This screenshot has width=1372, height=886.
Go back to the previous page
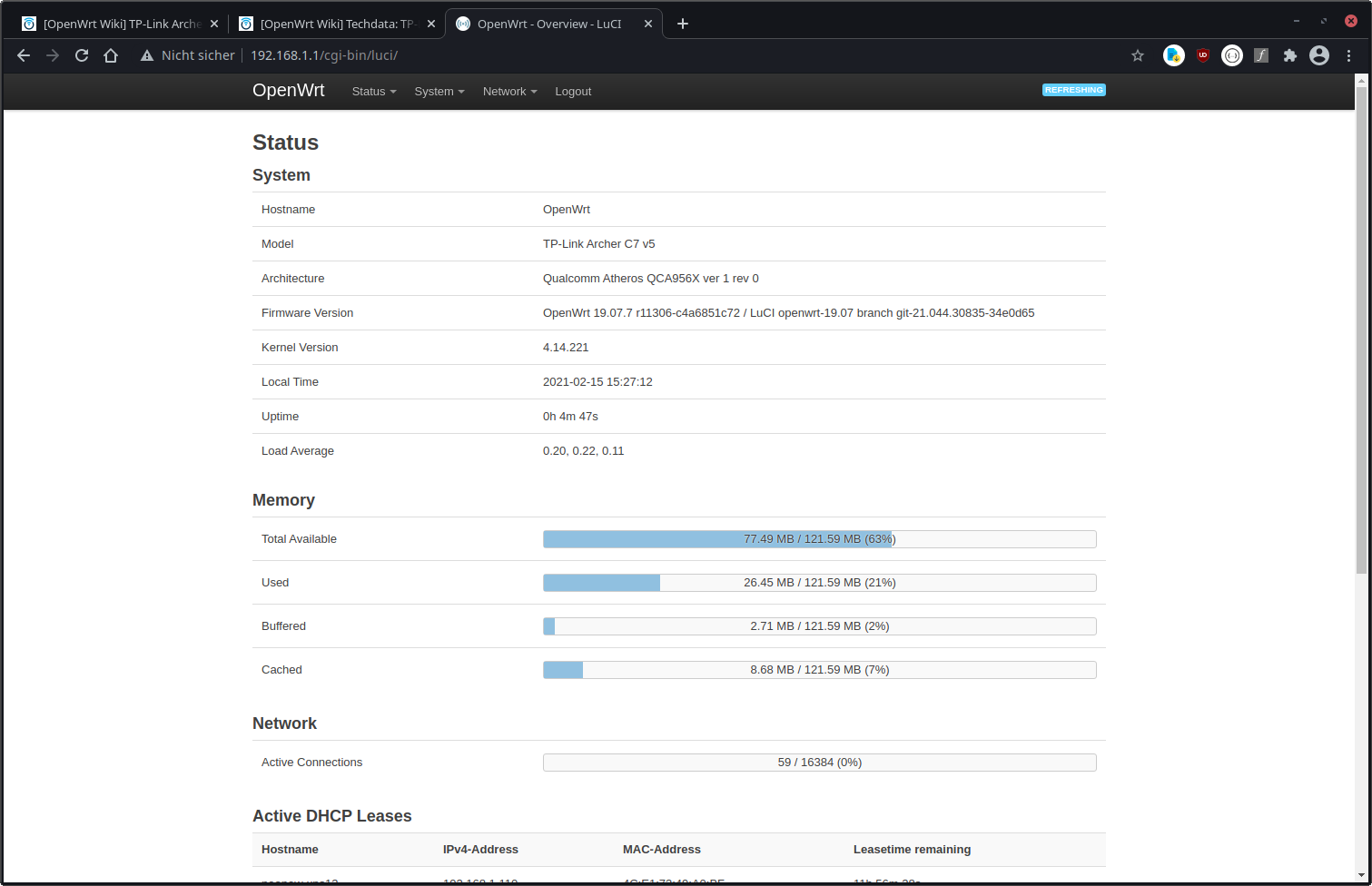point(24,55)
